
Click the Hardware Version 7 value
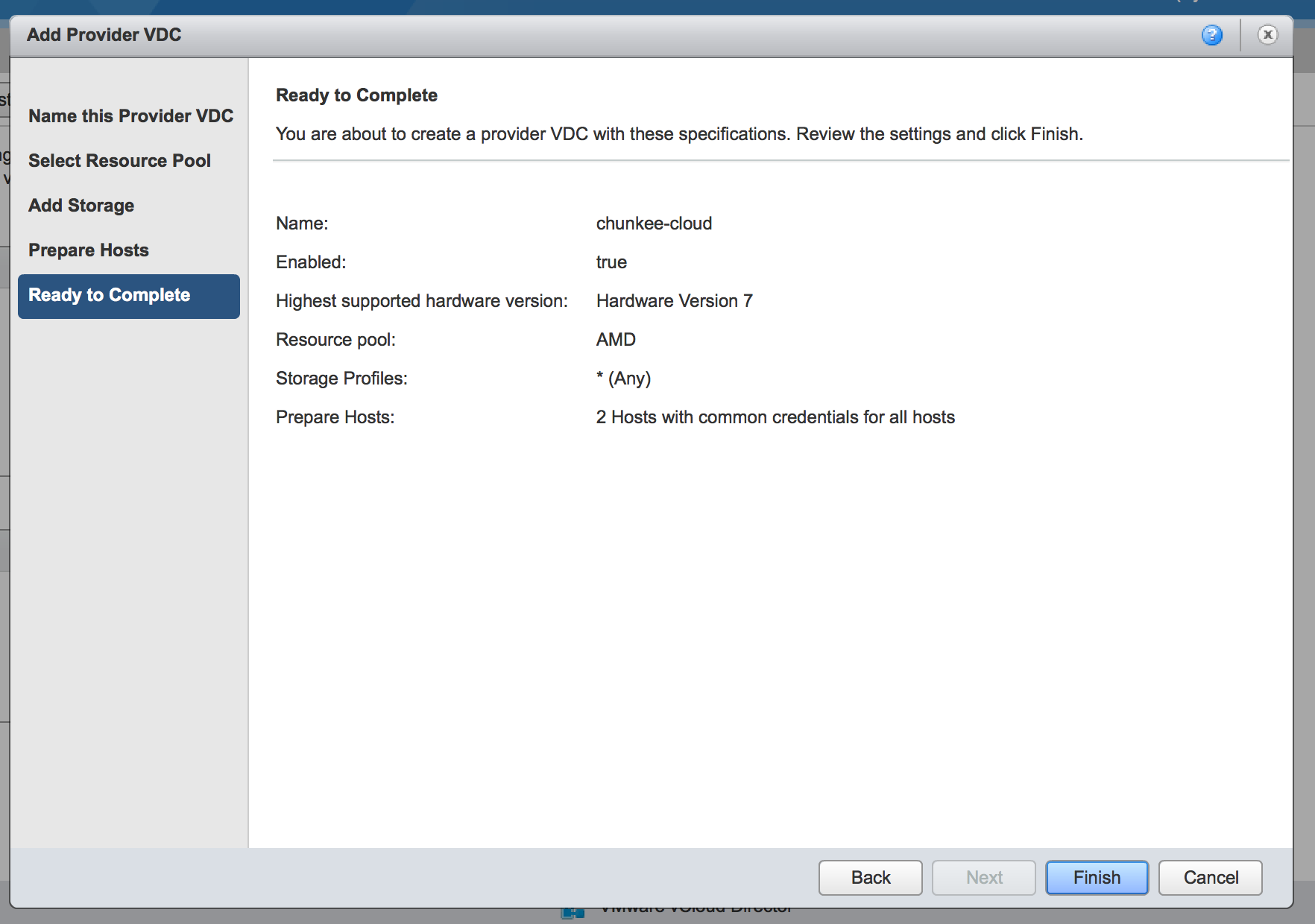[674, 301]
